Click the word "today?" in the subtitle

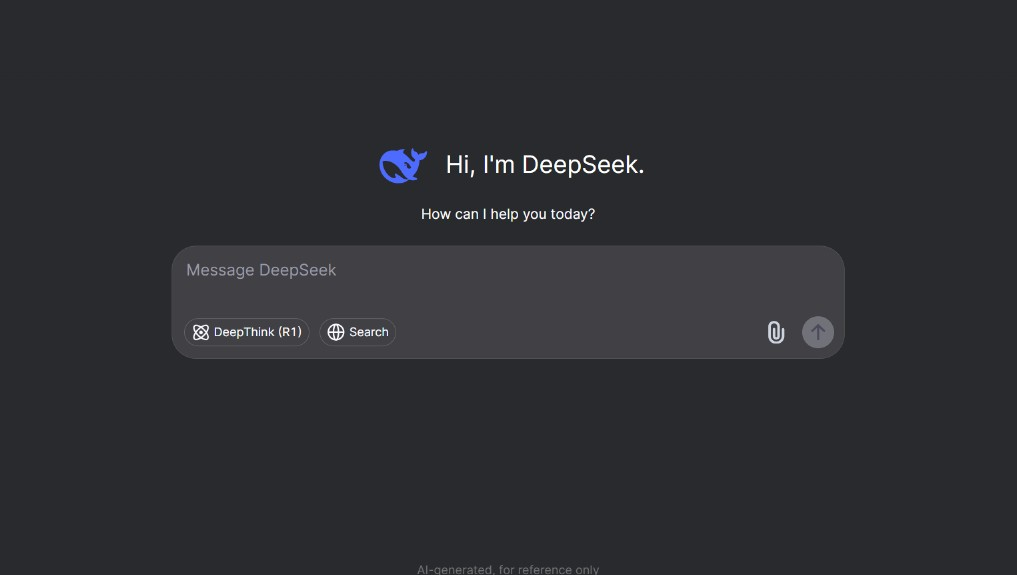coord(572,214)
